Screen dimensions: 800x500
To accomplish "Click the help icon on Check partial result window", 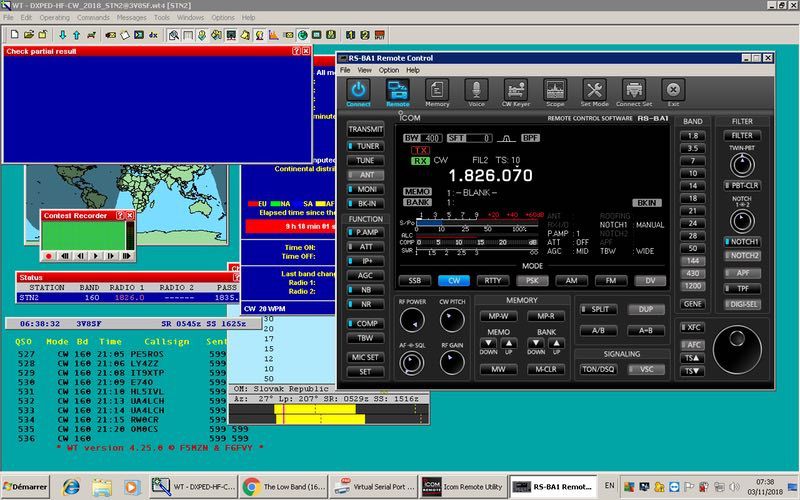I will tap(296, 51).
